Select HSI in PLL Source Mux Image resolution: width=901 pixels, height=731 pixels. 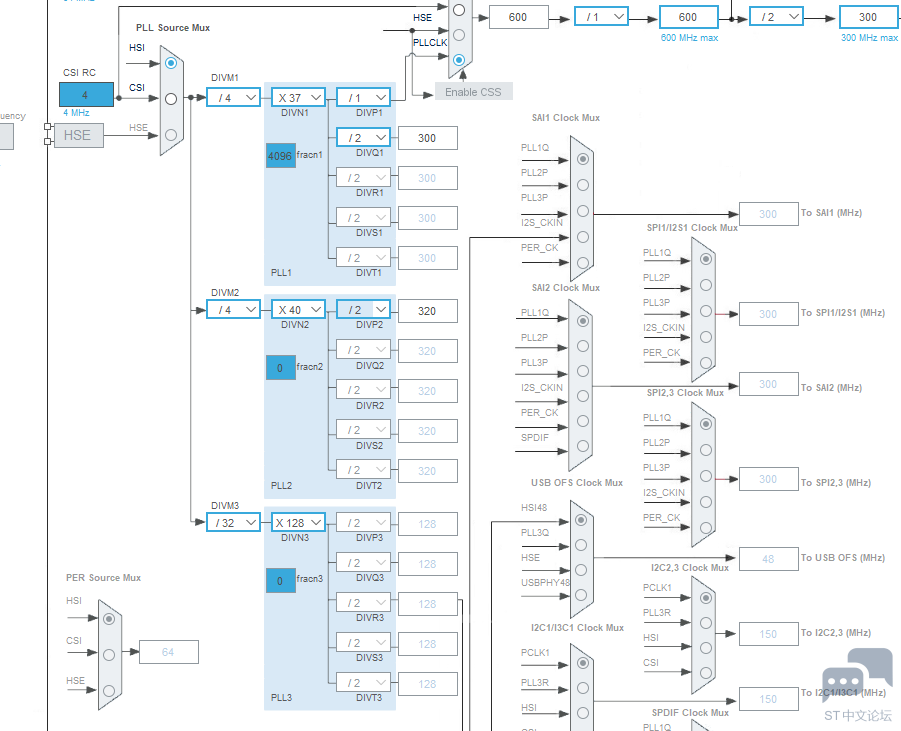(x=171, y=63)
